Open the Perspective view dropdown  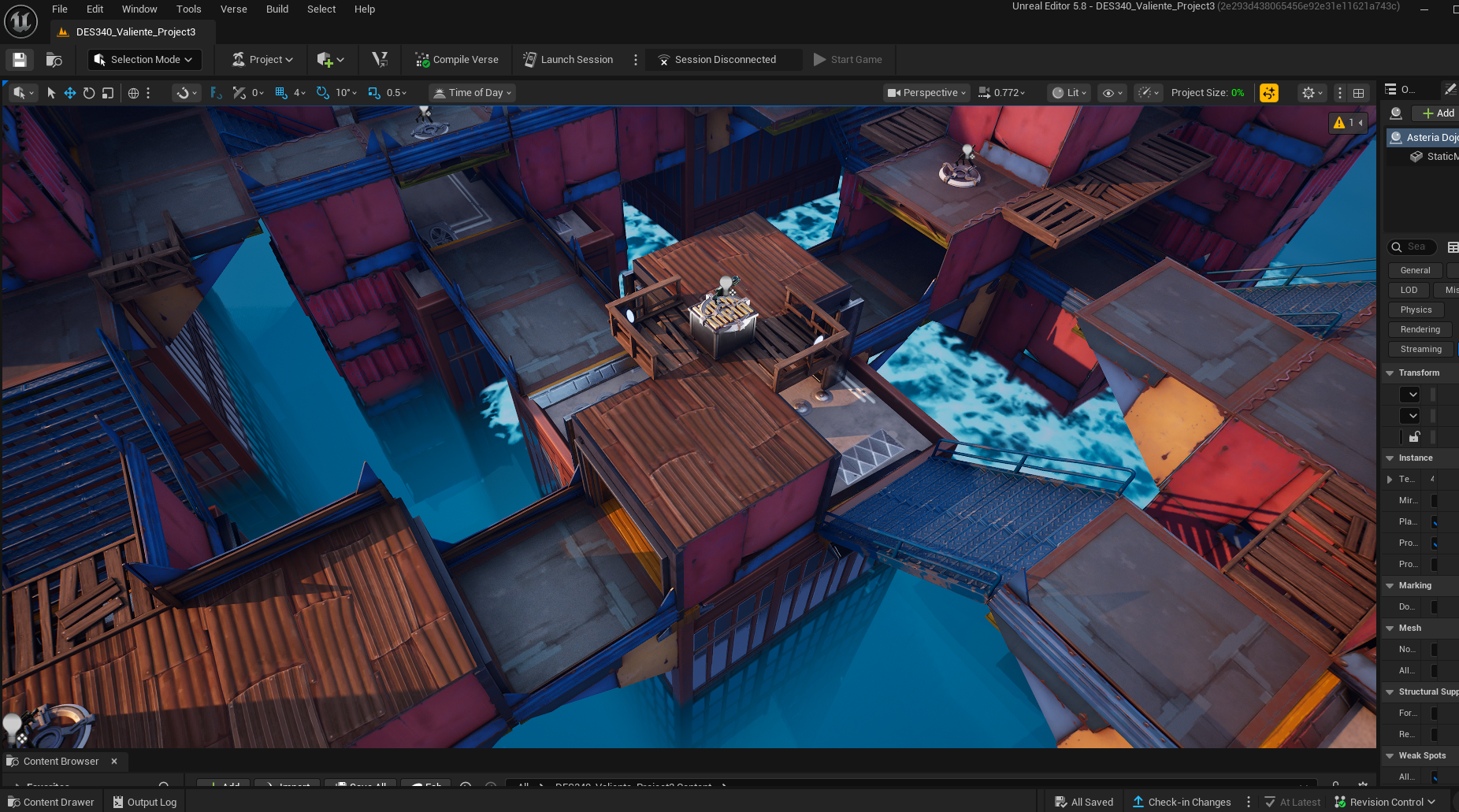click(926, 93)
